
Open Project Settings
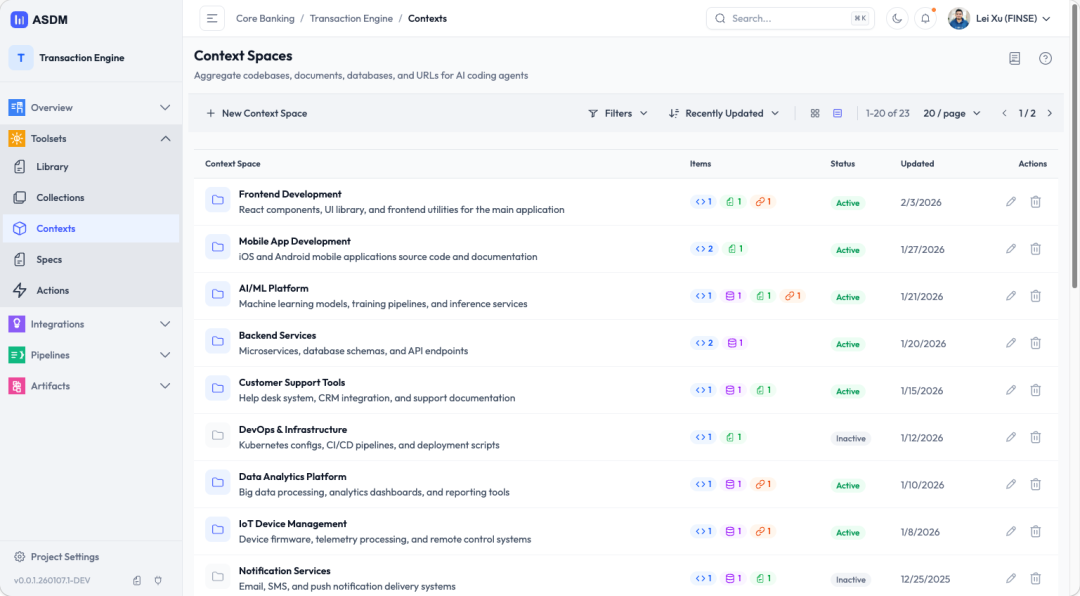click(57, 557)
